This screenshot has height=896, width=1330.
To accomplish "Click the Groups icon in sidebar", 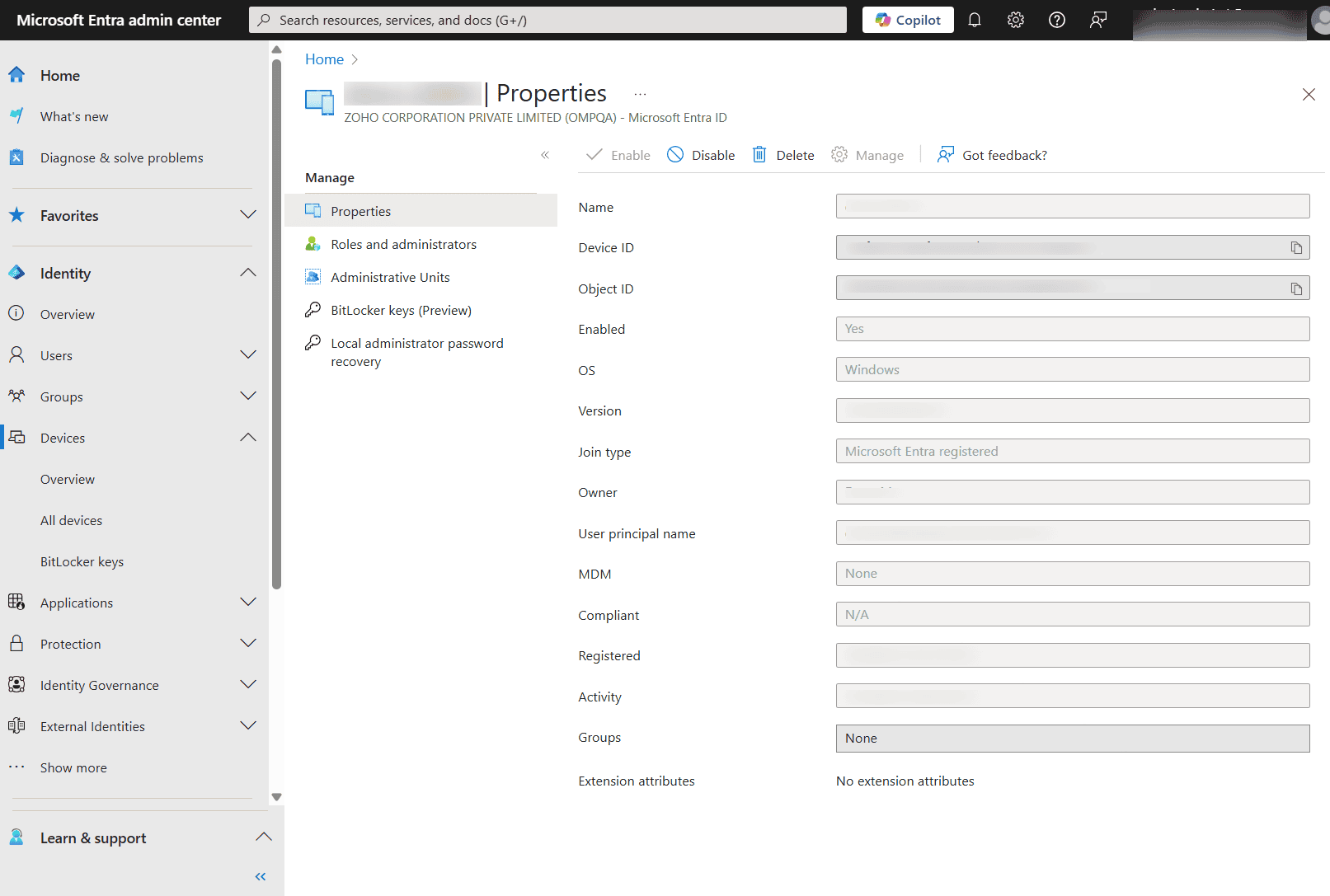I will [x=16, y=396].
